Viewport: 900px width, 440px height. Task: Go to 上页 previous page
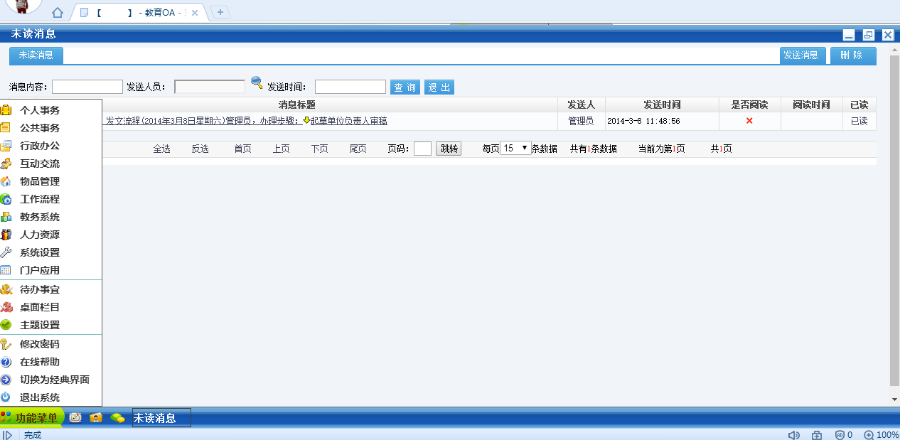tap(281, 149)
